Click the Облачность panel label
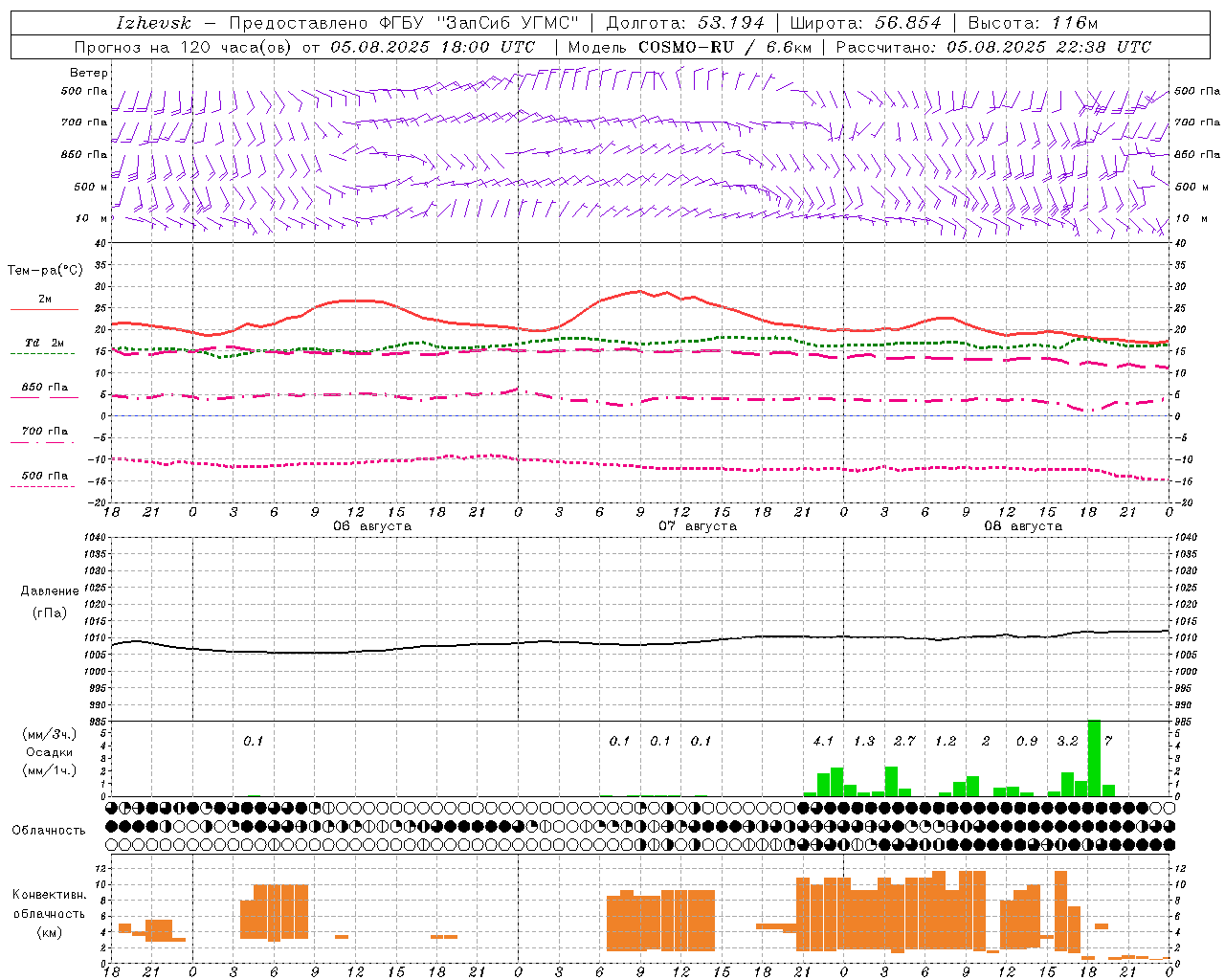 coord(49,830)
